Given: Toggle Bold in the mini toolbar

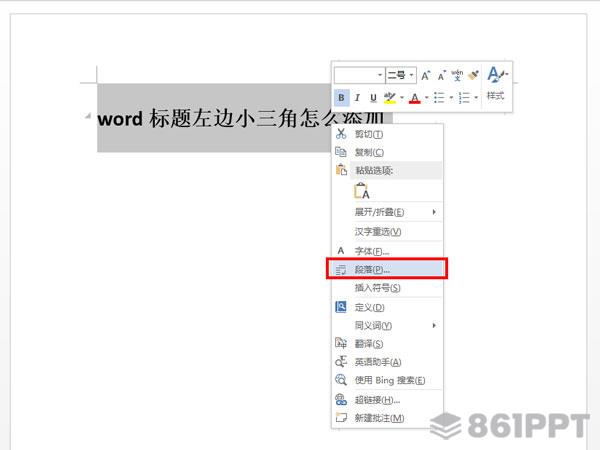Looking at the screenshot, I should click(x=342, y=97).
